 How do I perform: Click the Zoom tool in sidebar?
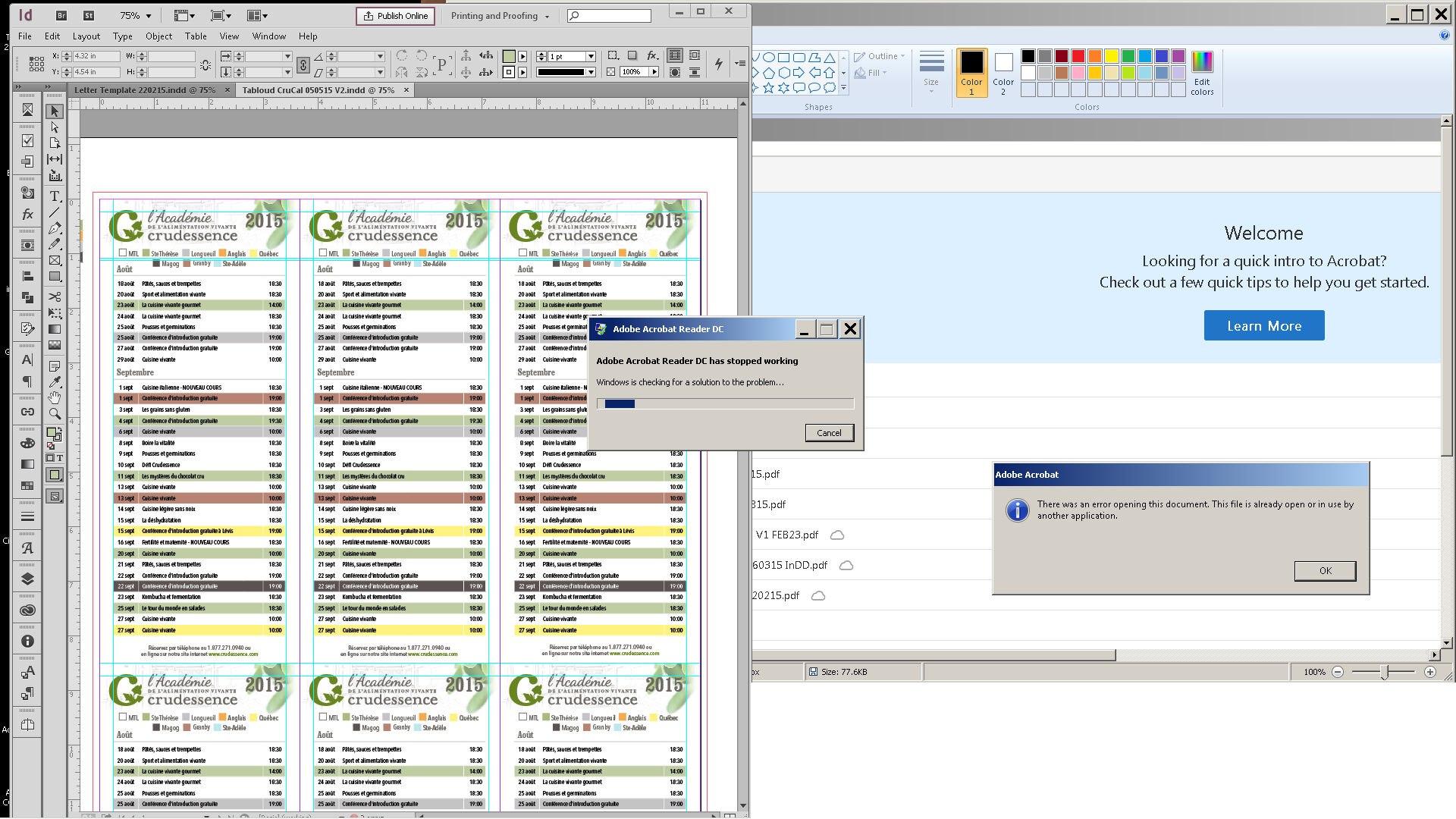[55, 414]
